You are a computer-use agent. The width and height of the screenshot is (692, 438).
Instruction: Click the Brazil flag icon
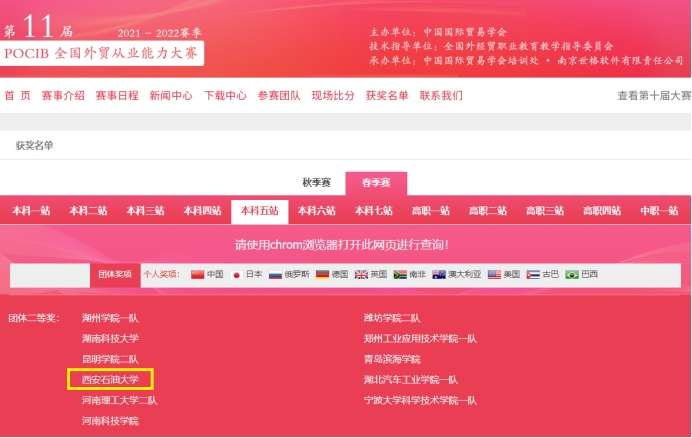click(x=572, y=274)
